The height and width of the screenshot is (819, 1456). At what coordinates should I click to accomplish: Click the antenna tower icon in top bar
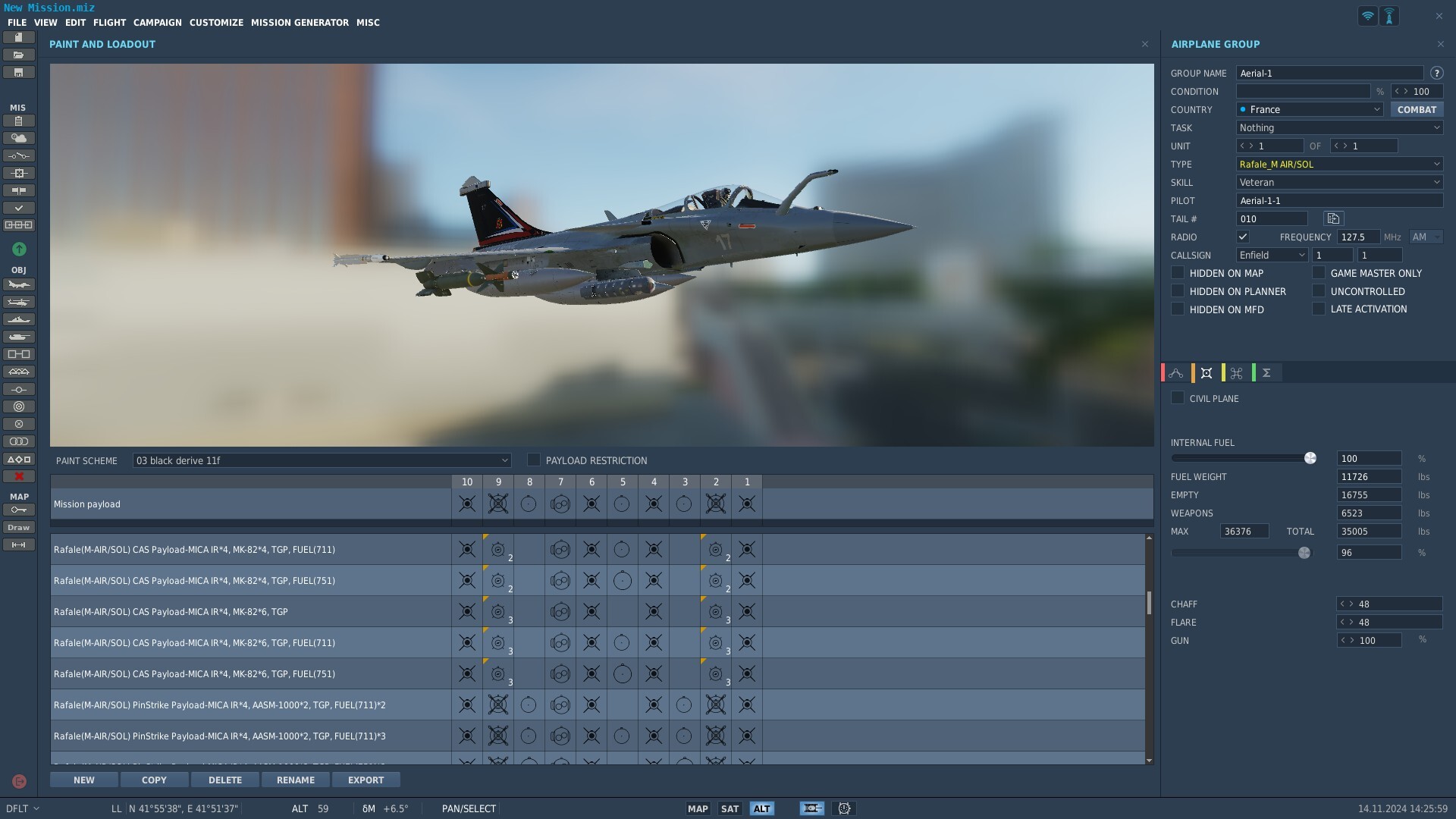[x=1389, y=16]
